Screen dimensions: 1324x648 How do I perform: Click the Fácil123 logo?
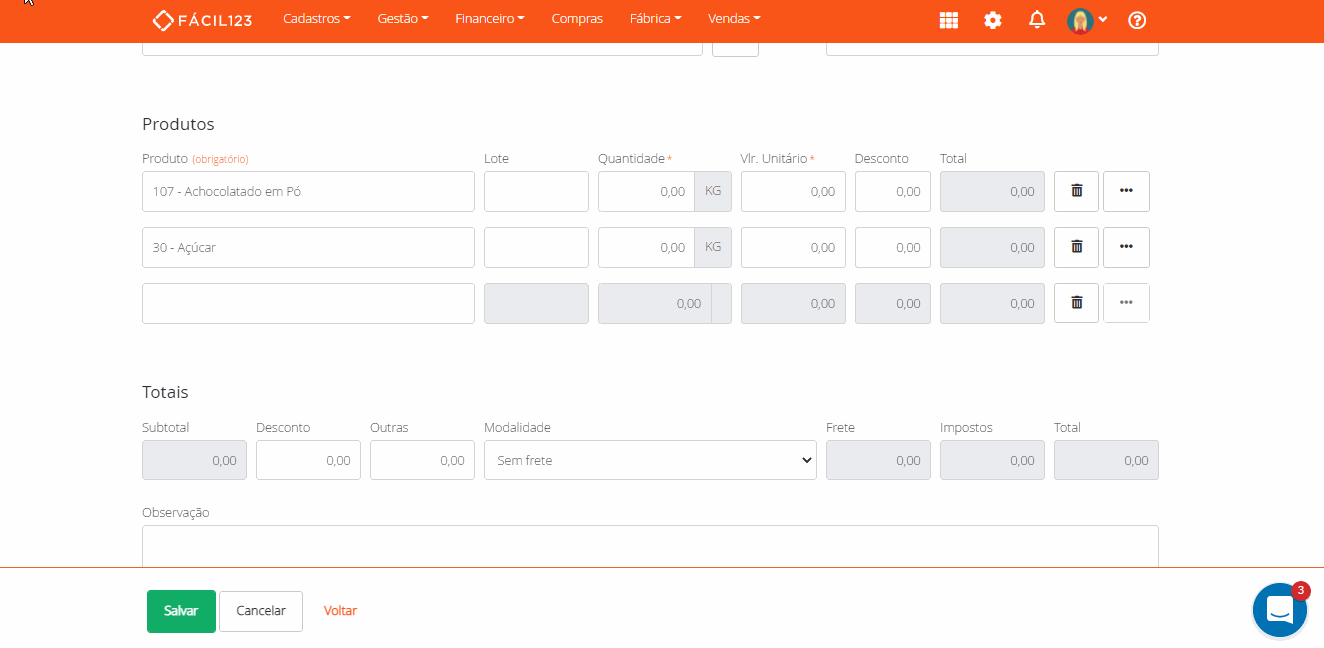(203, 20)
